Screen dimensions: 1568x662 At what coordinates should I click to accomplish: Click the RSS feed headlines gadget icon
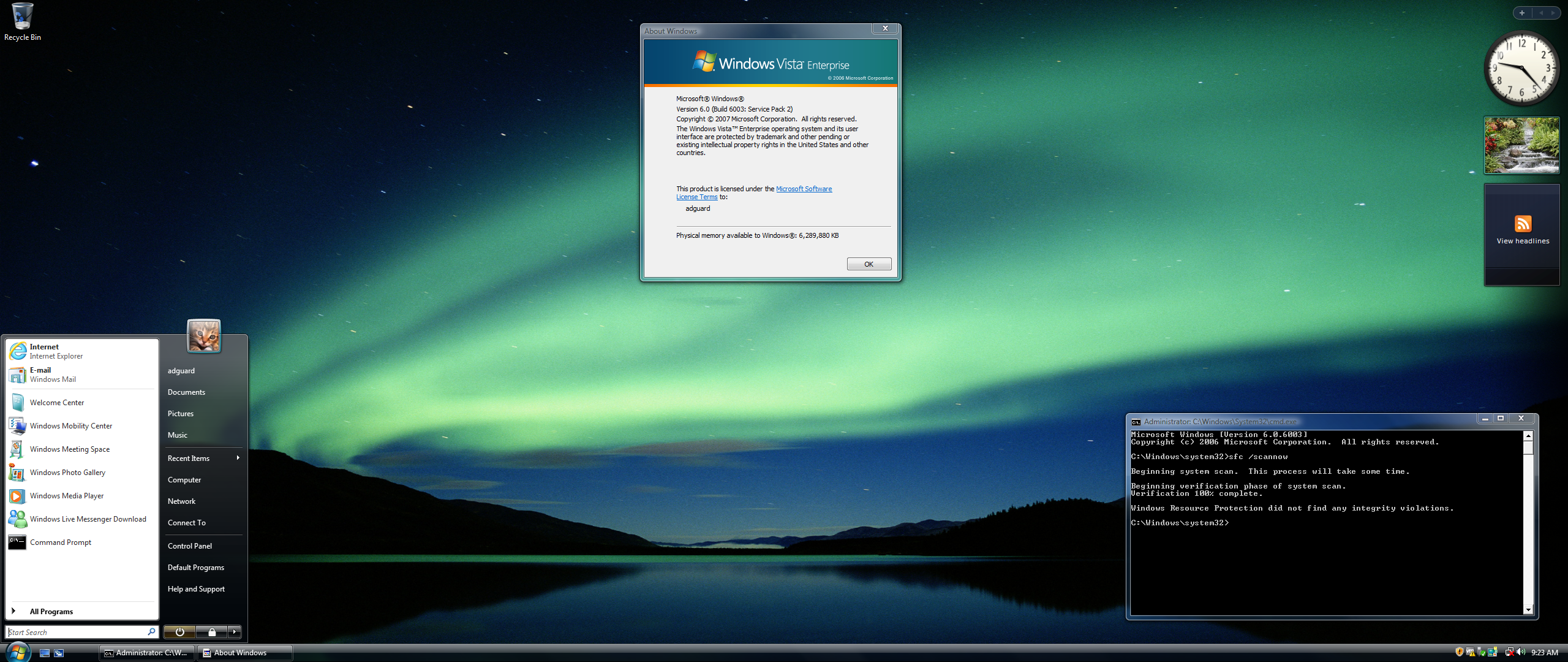click(1523, 224)
